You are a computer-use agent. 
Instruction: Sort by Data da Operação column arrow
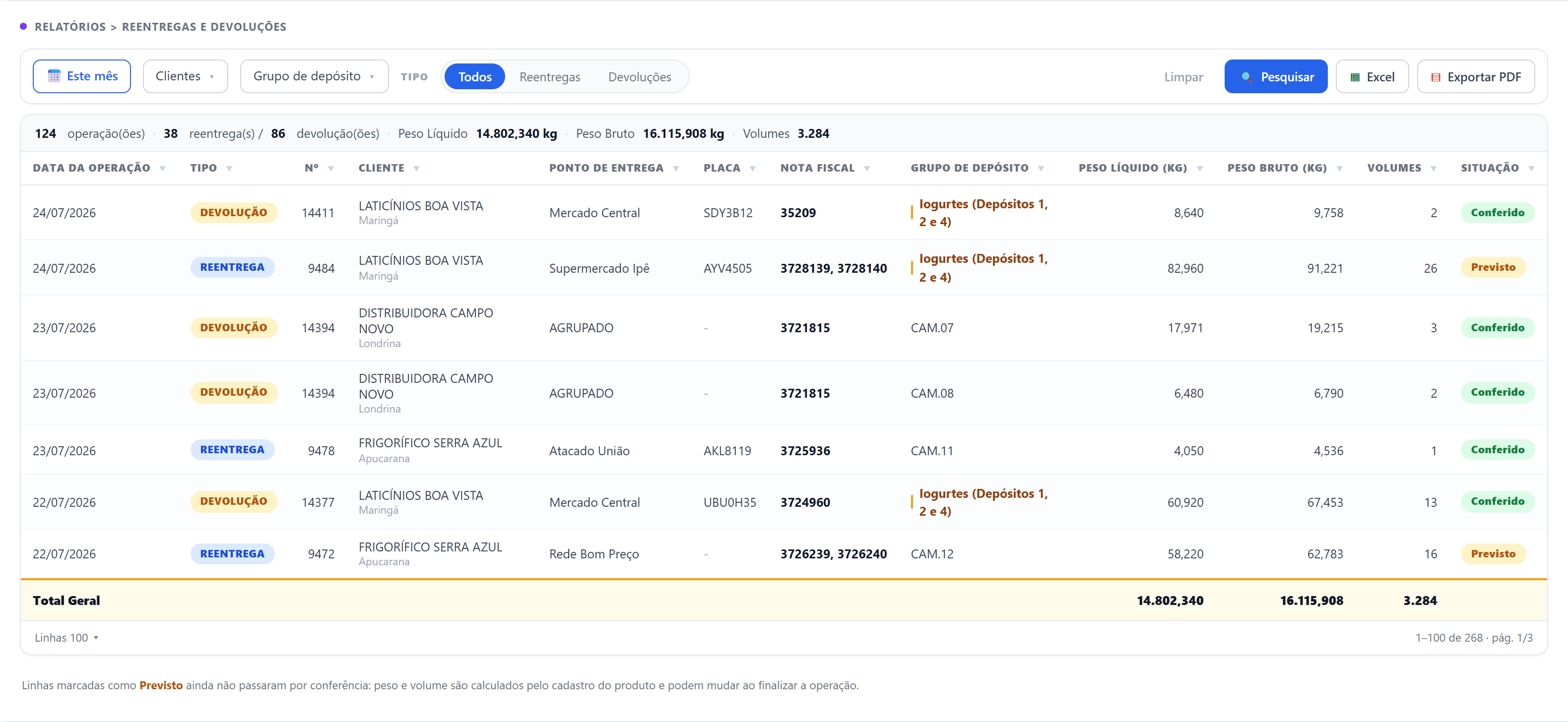pos(163,169)
